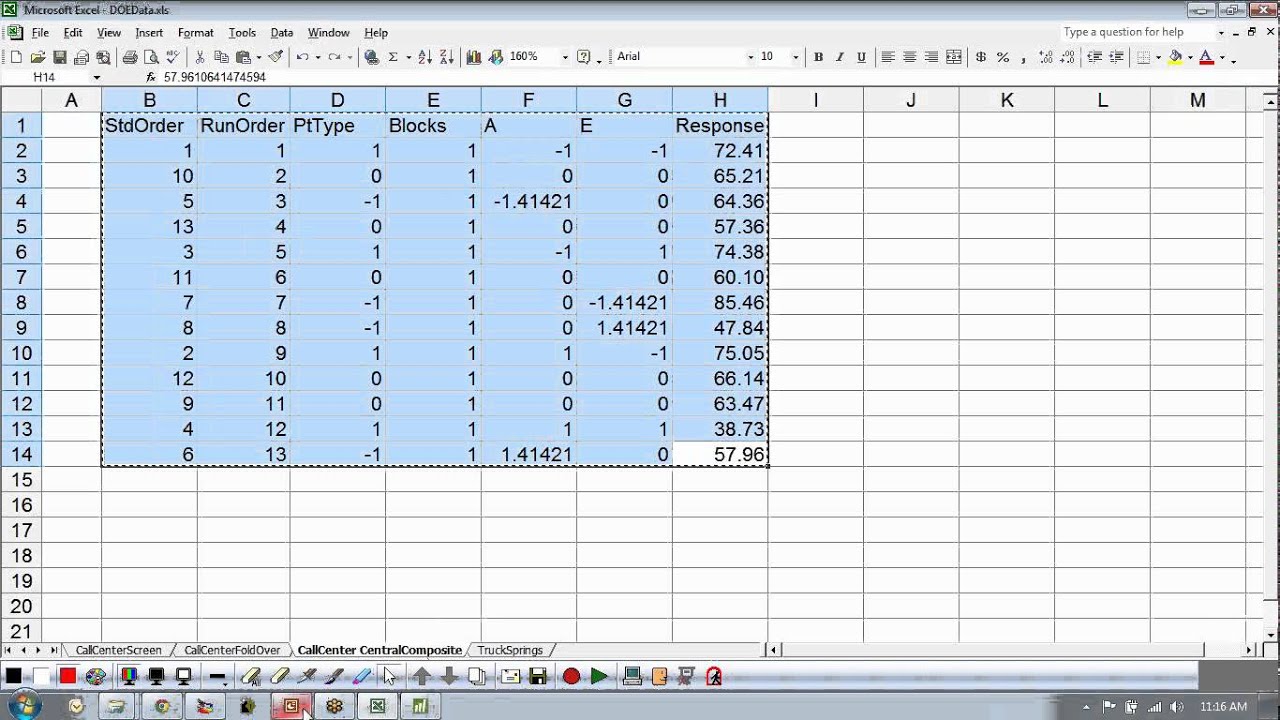Click the red record circle in the bottom toolbar

point(571,677)
